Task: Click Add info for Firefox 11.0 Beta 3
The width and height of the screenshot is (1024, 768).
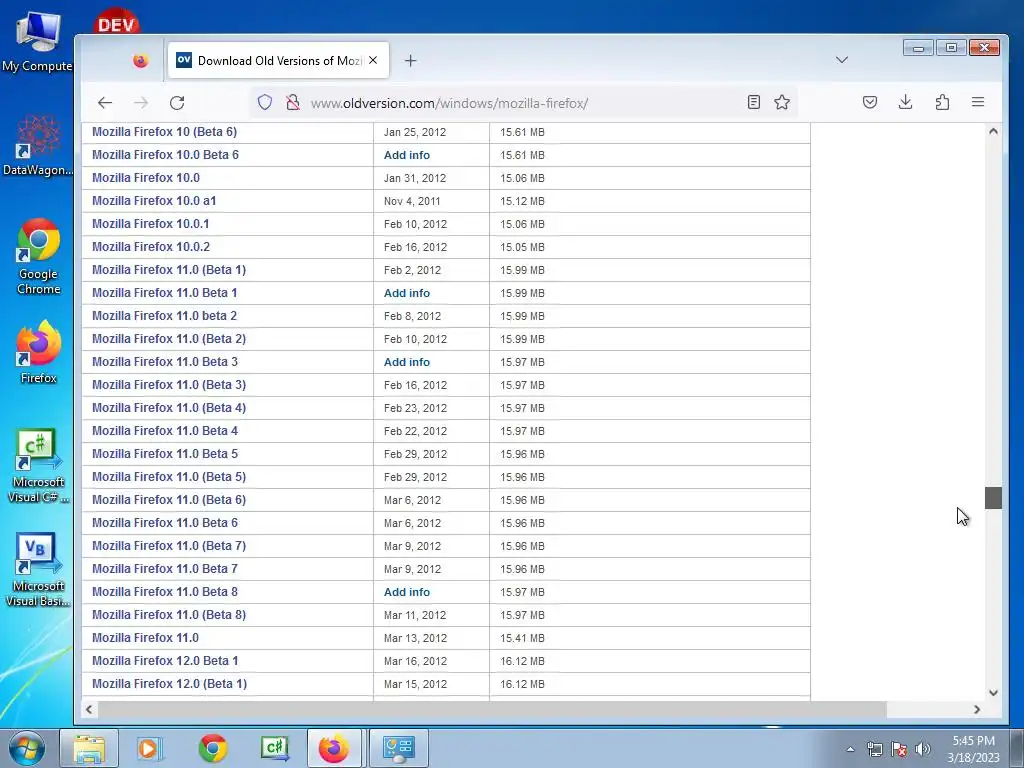Action: pos(407,362)
